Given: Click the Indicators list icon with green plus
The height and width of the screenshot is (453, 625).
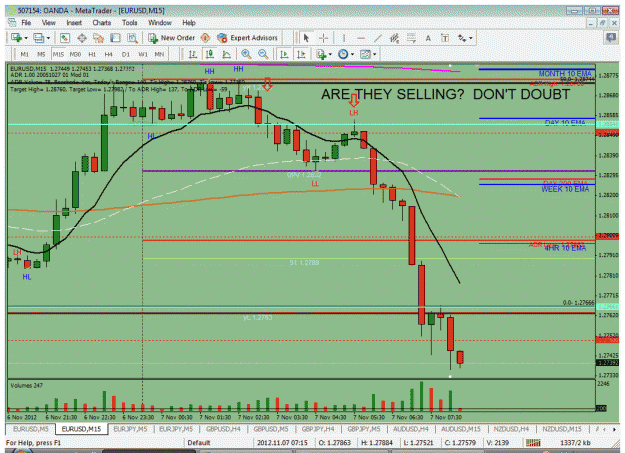Looking at the screenshot, I should pos(321,54).
